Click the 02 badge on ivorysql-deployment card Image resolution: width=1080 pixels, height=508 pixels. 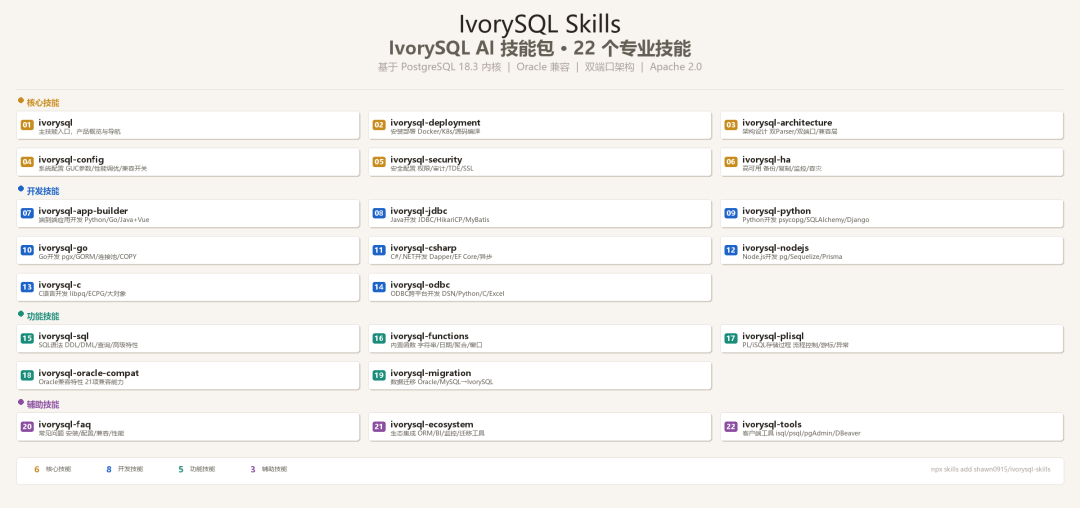click(379, 125)
